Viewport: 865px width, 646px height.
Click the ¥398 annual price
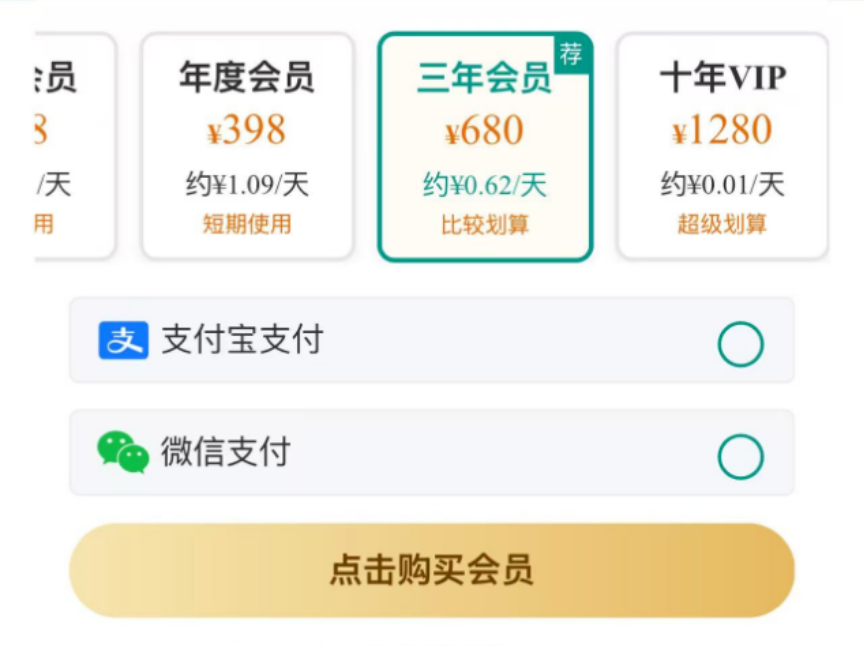click(x=247, y=130)
